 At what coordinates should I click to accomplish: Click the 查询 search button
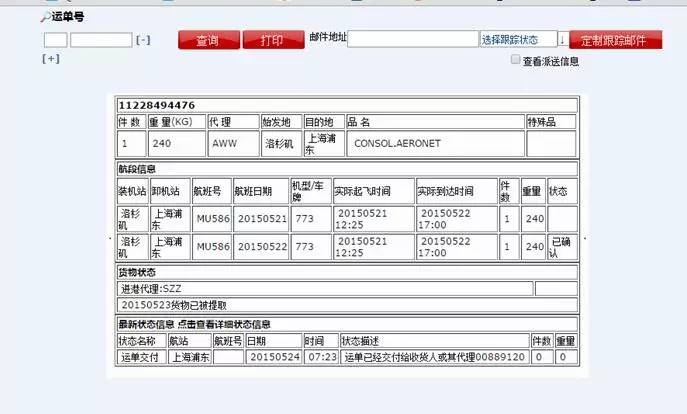[209, 40]
